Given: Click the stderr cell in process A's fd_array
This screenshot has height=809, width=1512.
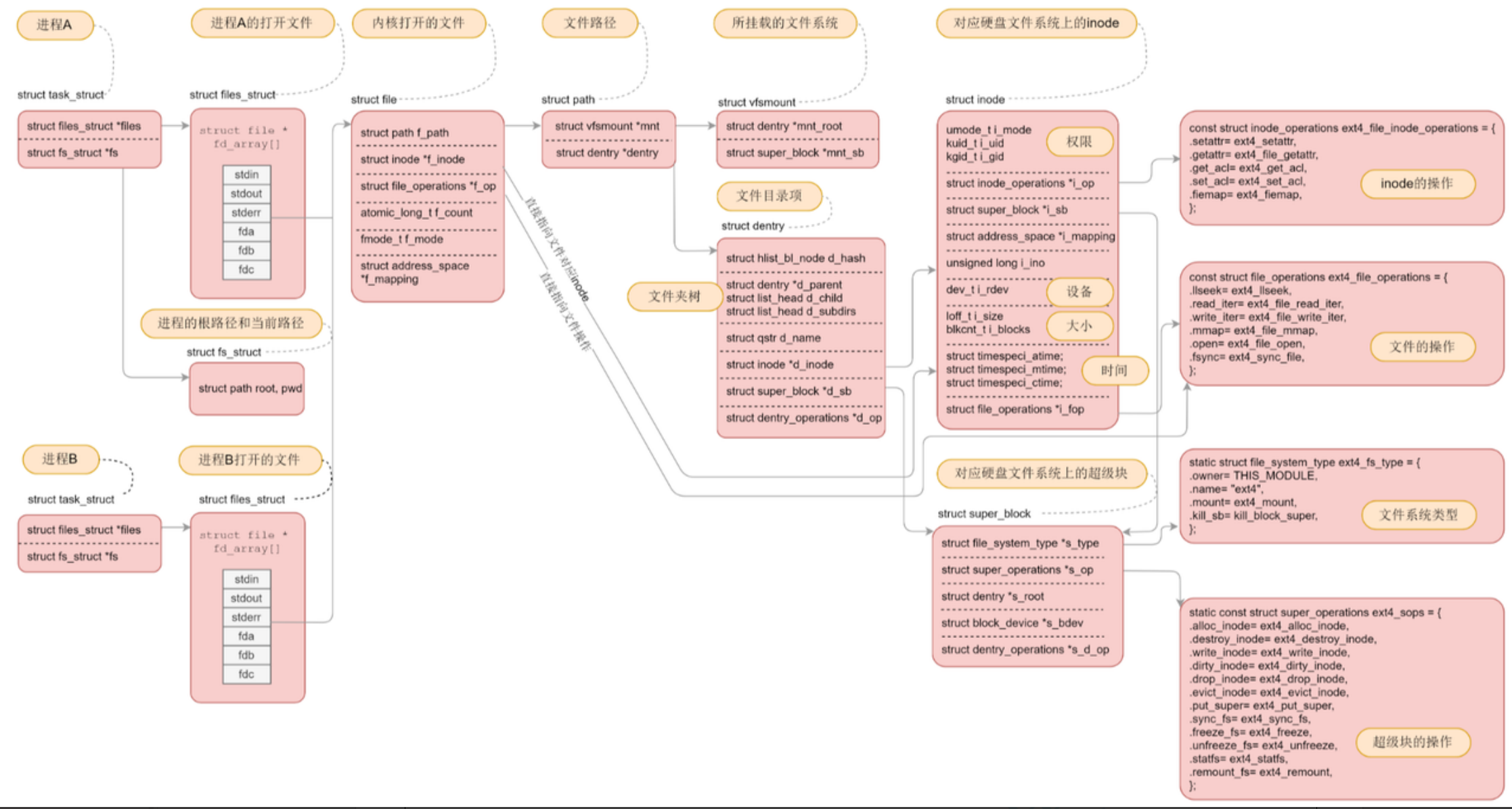Looking at the screenshot, I should tap(246, 212).
